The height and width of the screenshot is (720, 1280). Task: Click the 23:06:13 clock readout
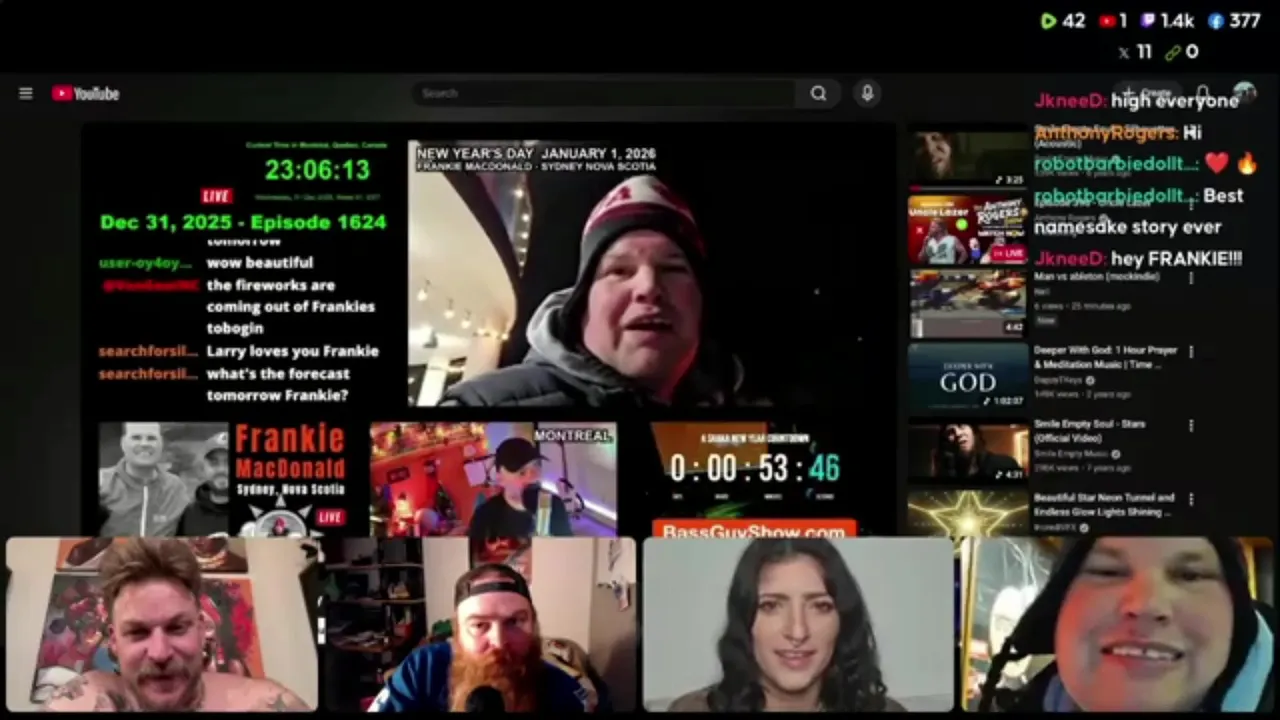(x=317, y=170)
